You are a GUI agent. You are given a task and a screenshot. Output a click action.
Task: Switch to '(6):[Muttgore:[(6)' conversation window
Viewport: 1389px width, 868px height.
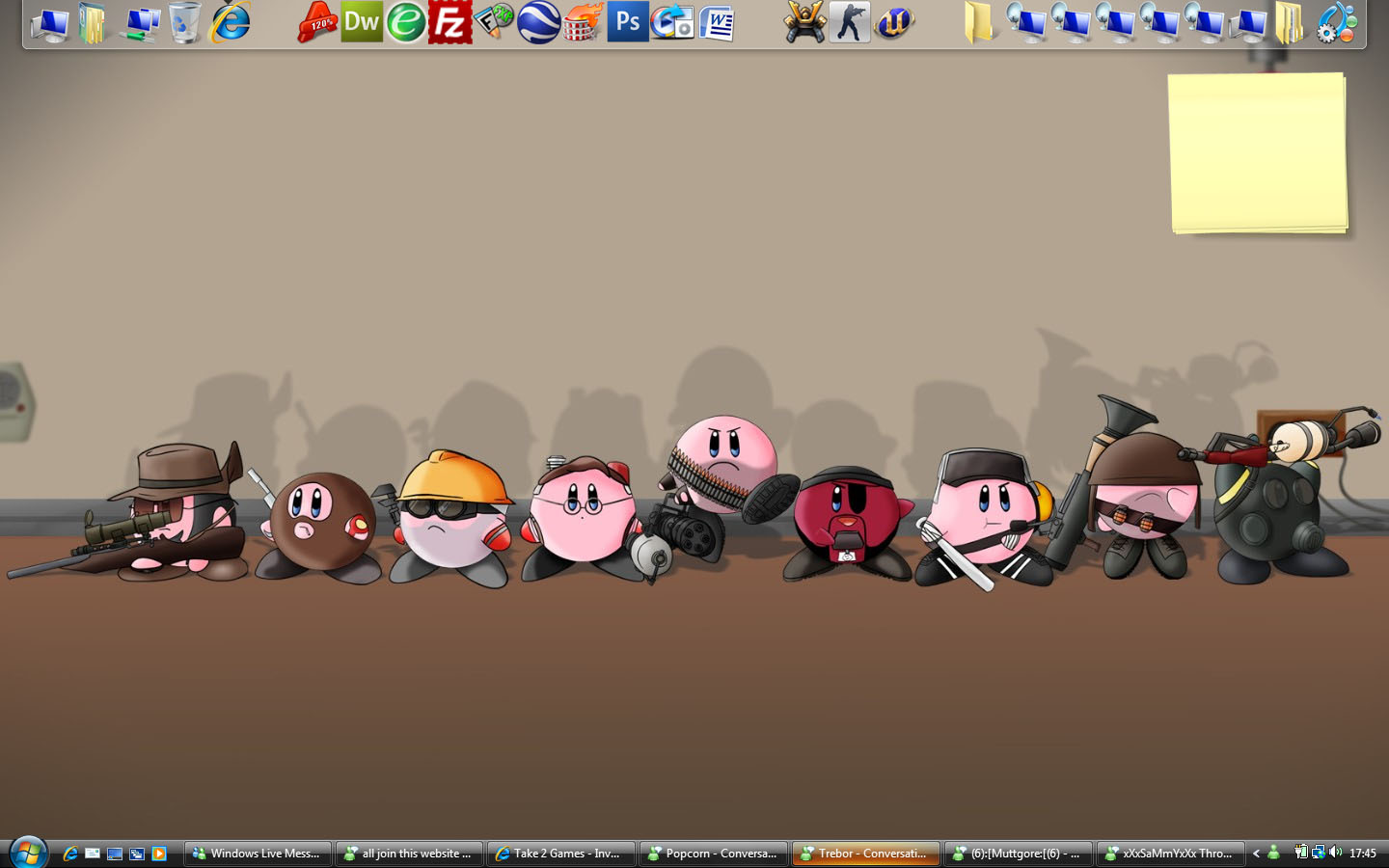(x=1018, y=854)
